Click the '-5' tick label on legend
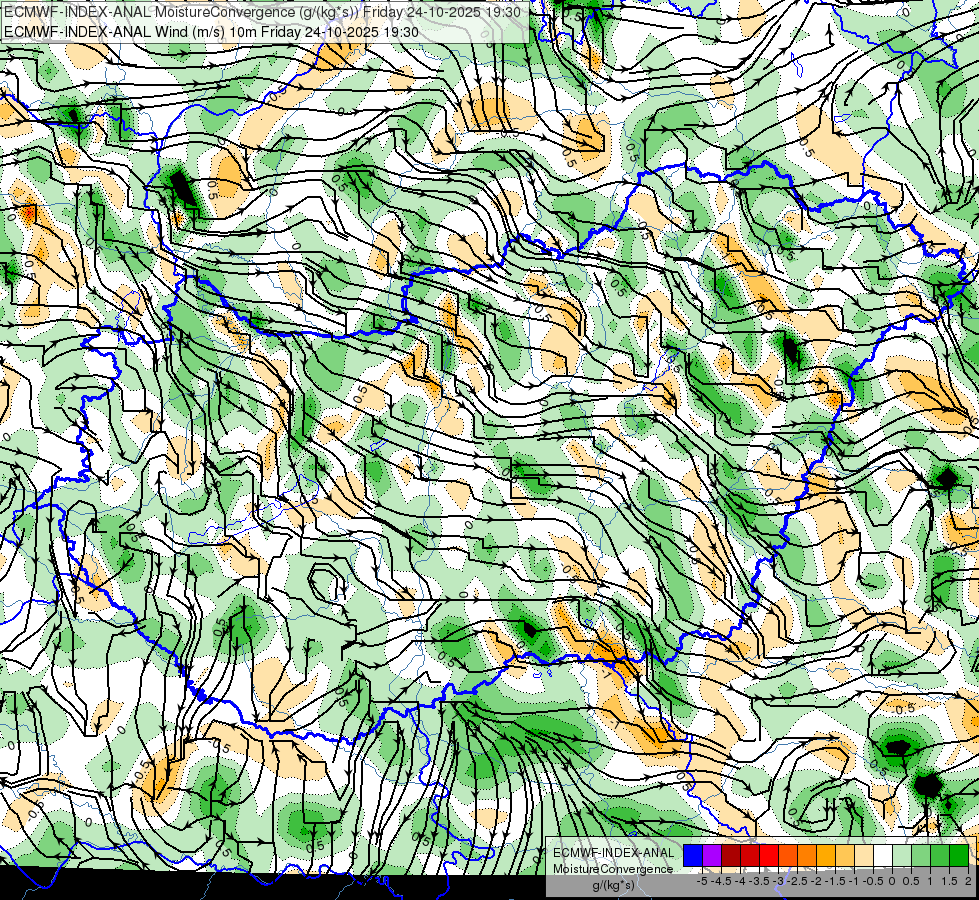 coord(702,881)
